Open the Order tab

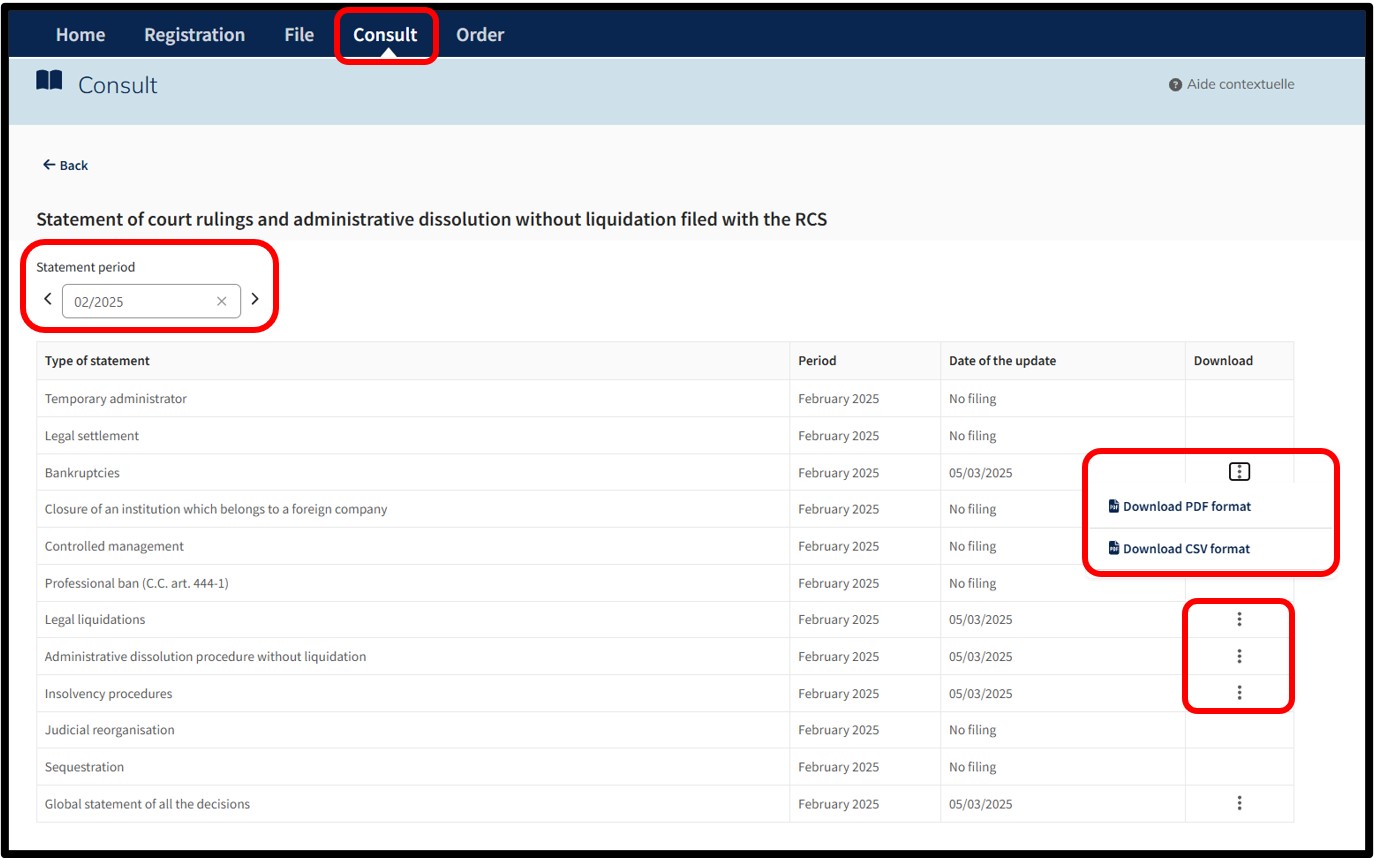pos(480,35)
